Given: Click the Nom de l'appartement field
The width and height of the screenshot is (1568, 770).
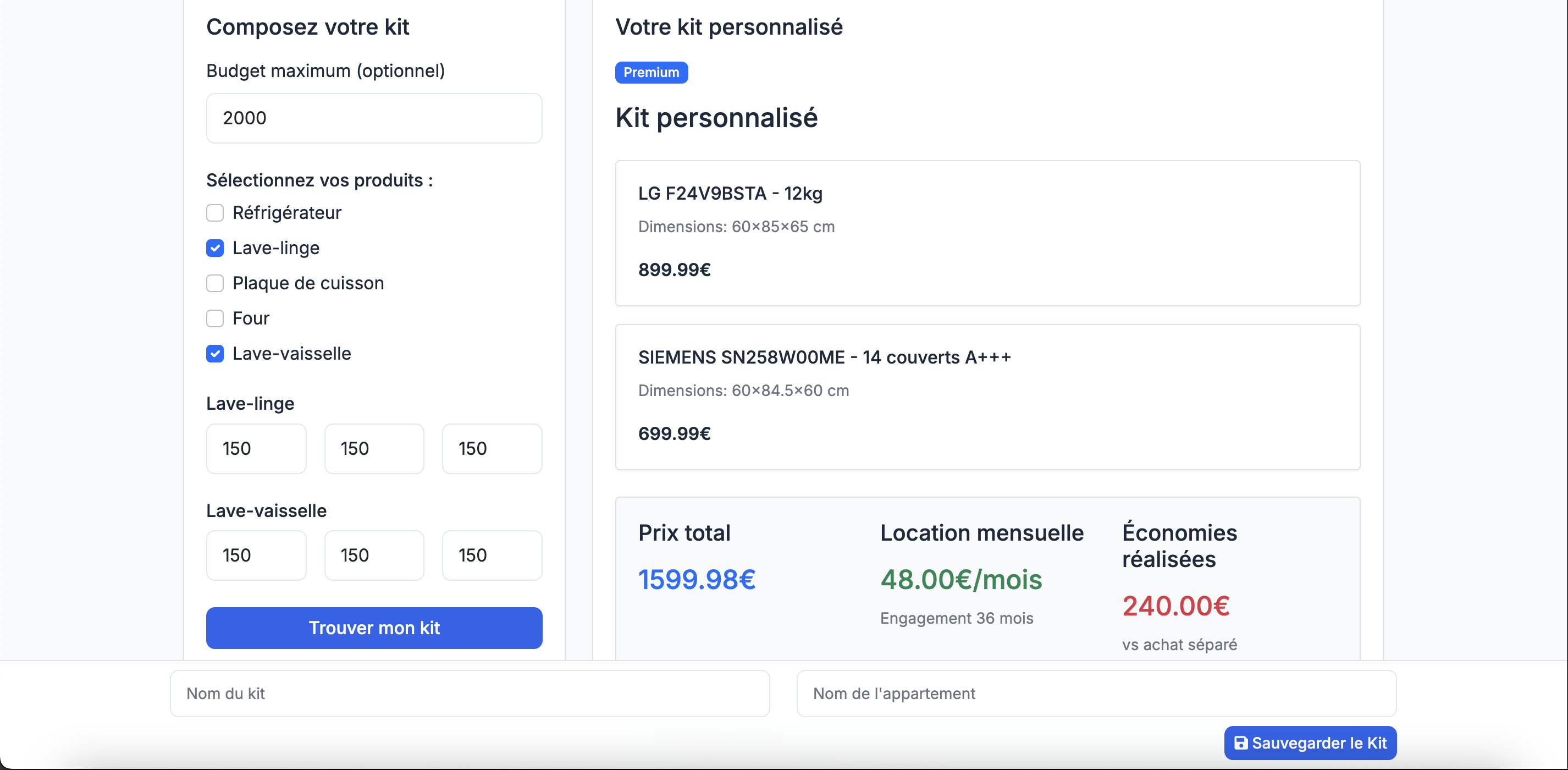Looking at the screenshot, I should click(1096, 694).
